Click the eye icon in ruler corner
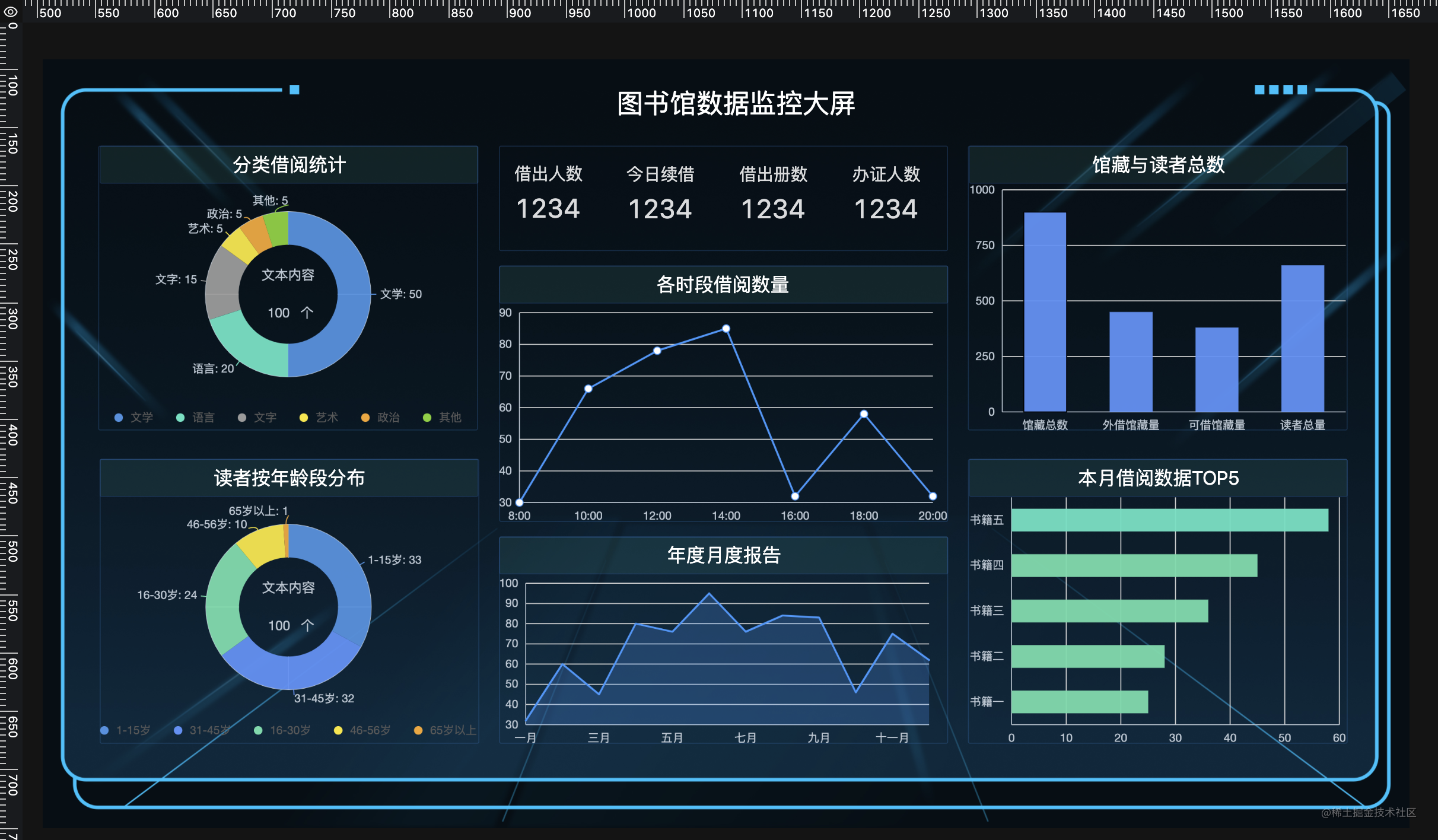 (x=11, y=11)
